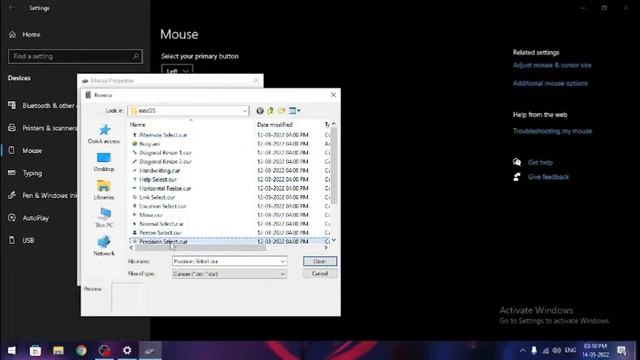Go back to last folder visited

click(x=260, y=111)
